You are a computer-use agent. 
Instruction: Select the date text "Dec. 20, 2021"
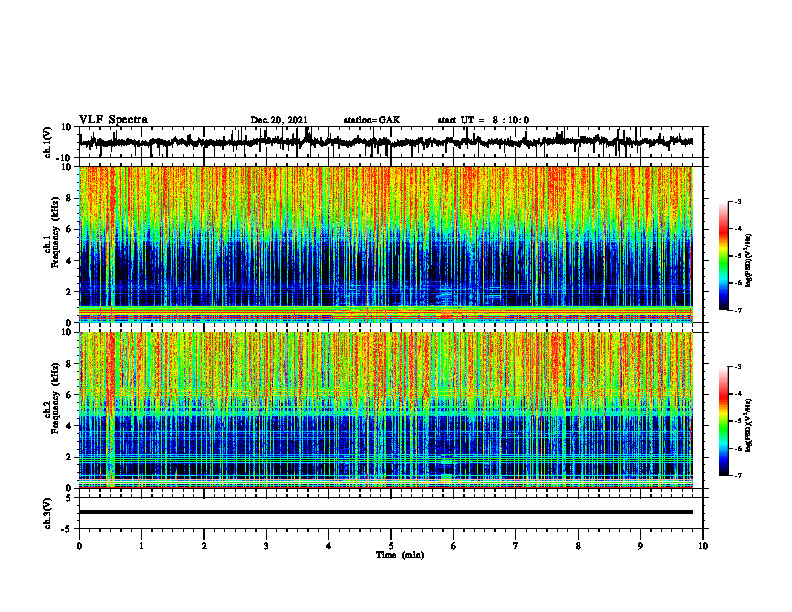[x=279, y=120]
